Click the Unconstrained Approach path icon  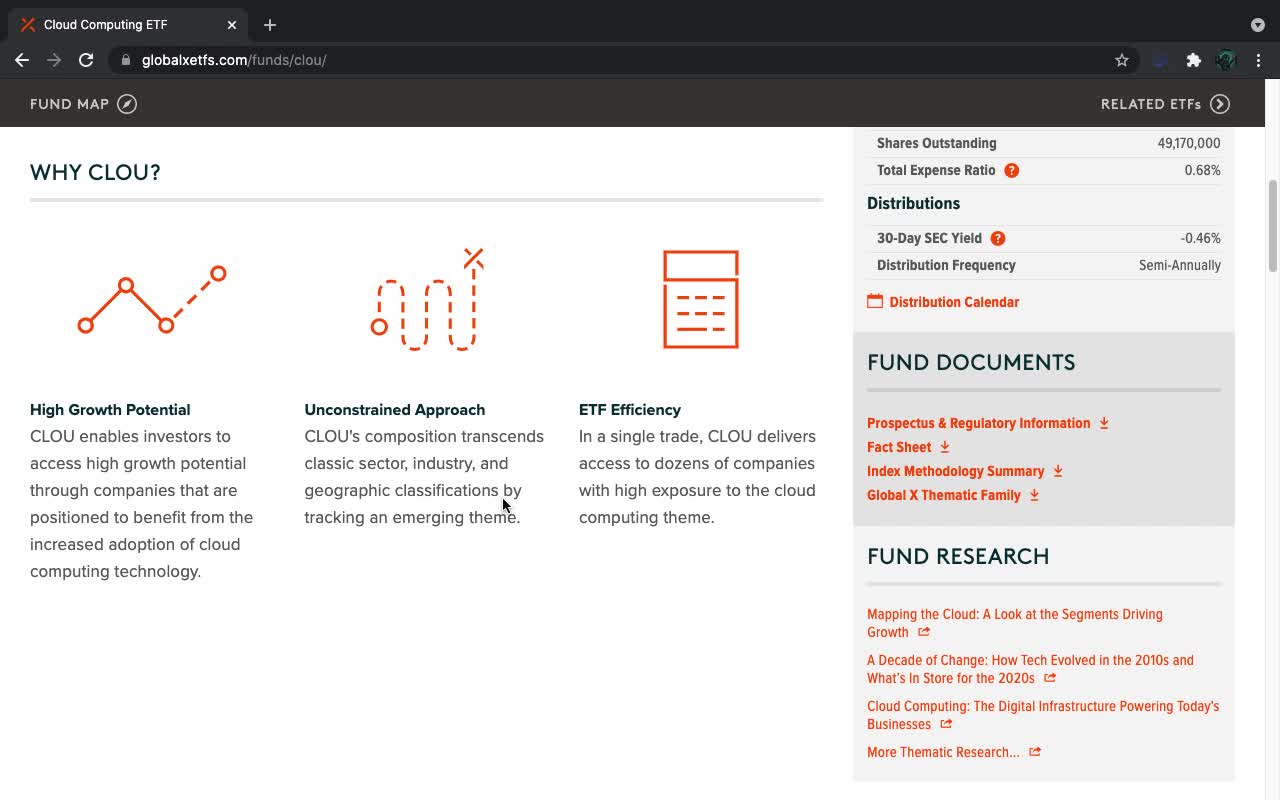427,299
